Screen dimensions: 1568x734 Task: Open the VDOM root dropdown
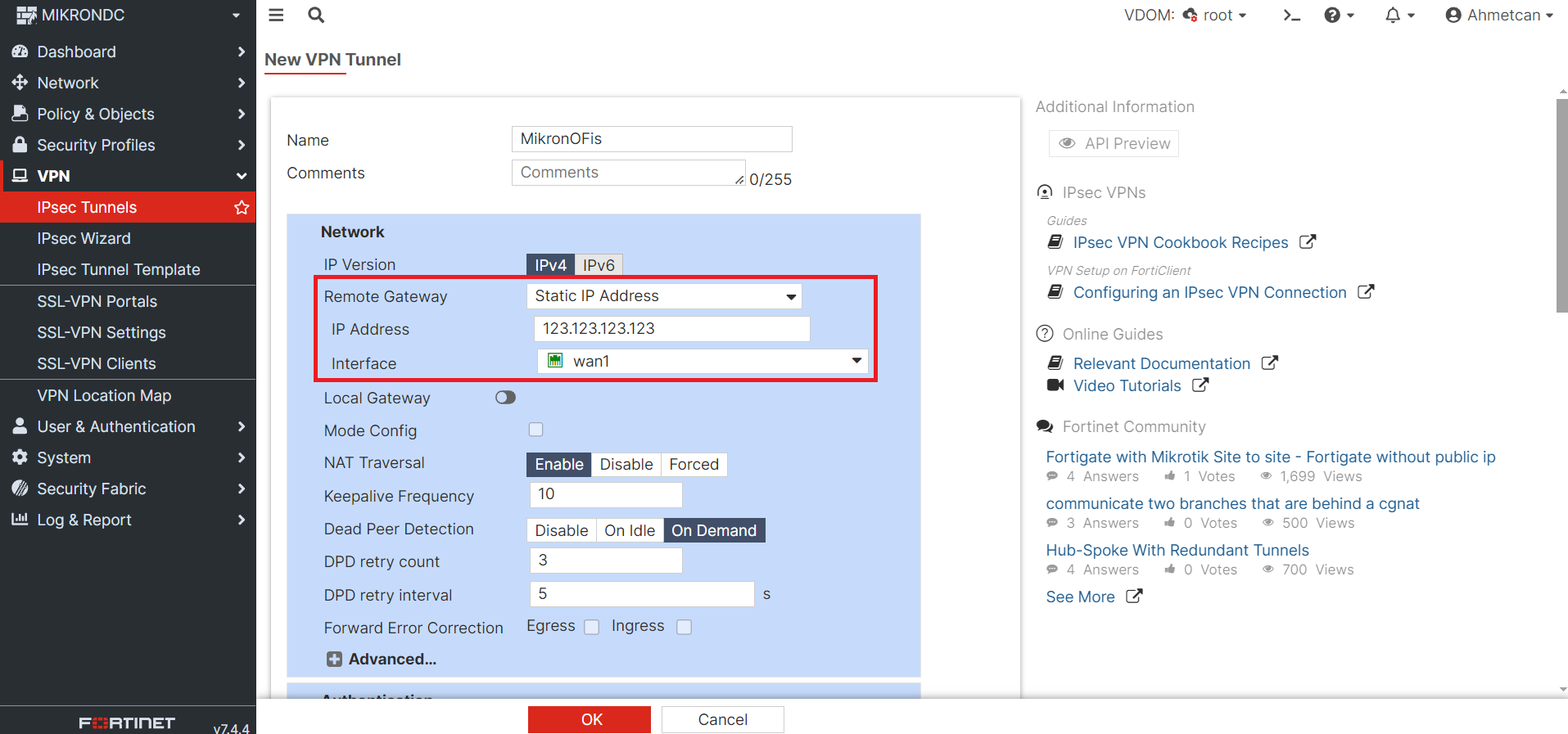click(1214, 15)
